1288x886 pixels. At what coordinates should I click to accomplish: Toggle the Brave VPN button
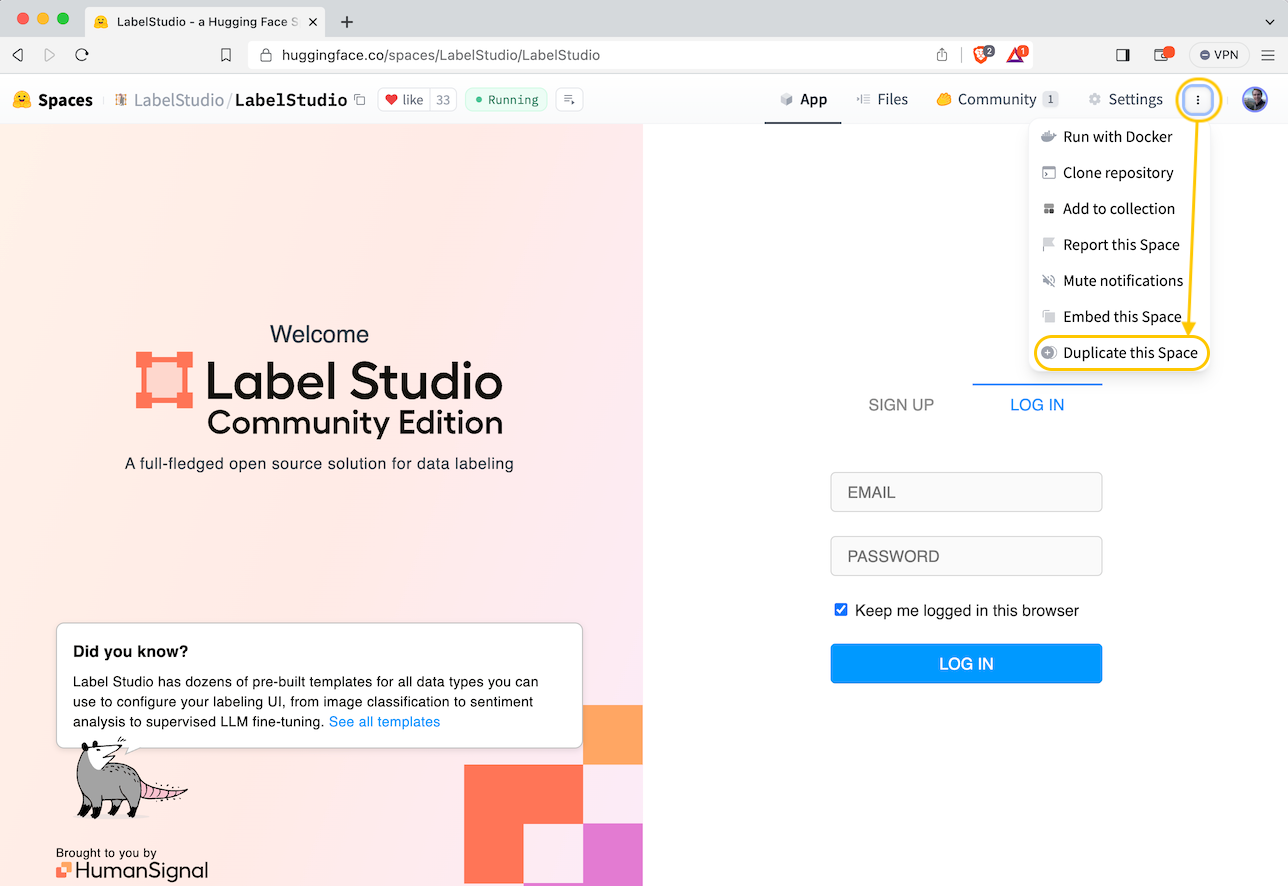[x=1219, y=55]
